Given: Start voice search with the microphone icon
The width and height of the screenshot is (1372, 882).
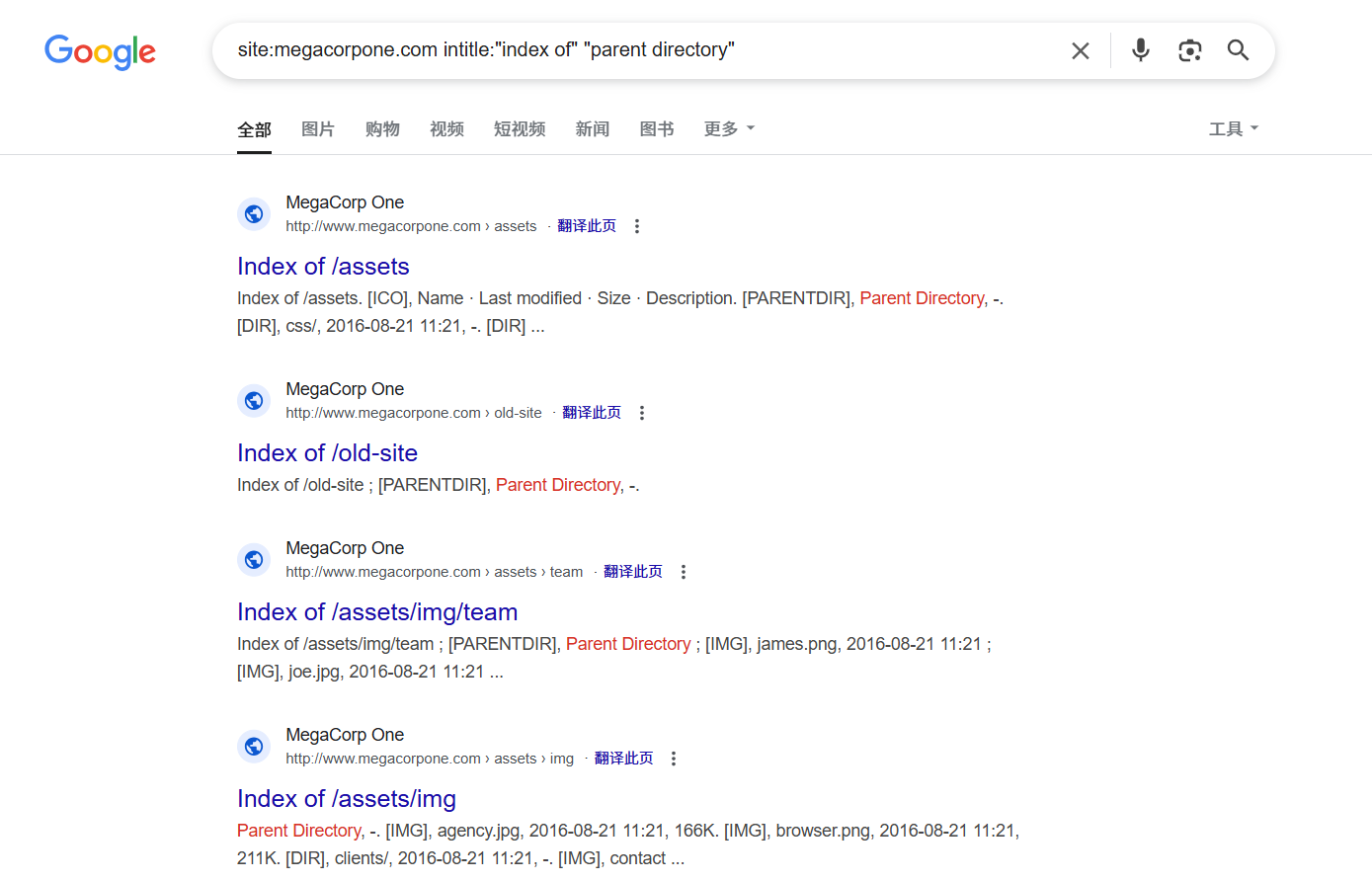Looking at the screenshot, I should 1141,49.
